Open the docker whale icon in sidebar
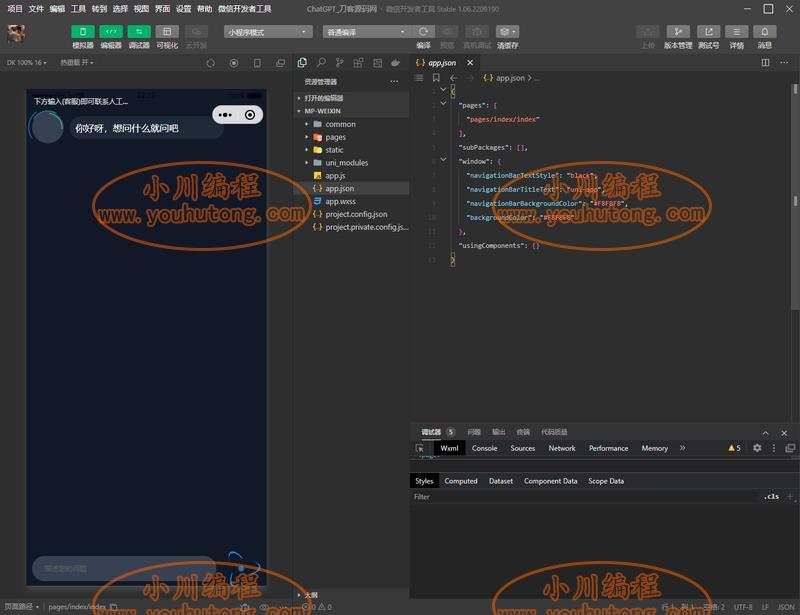The width and height of the screenshot is (800, 615). tap(395, 63)
